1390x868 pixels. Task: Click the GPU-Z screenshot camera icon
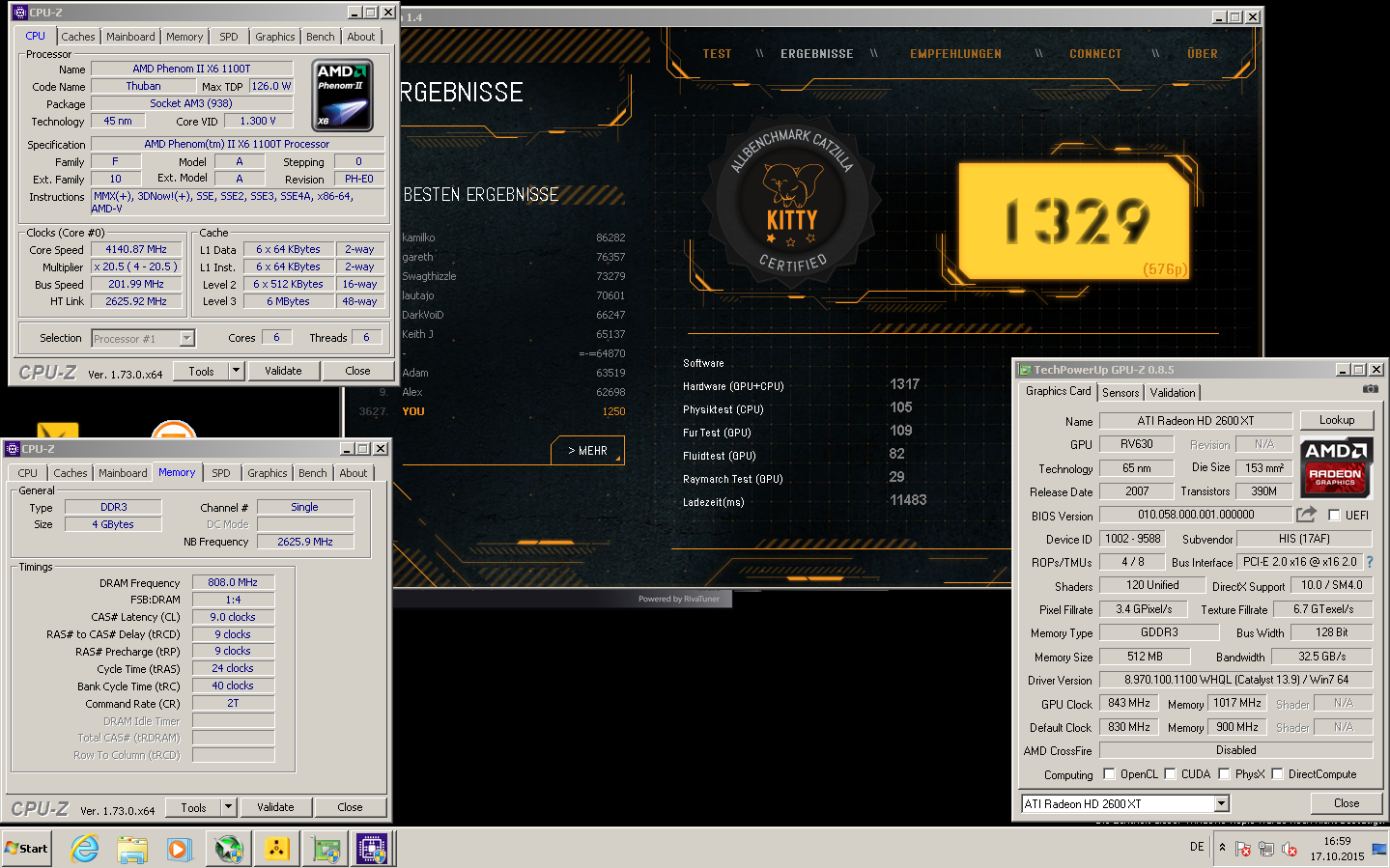pos(1370,389)
